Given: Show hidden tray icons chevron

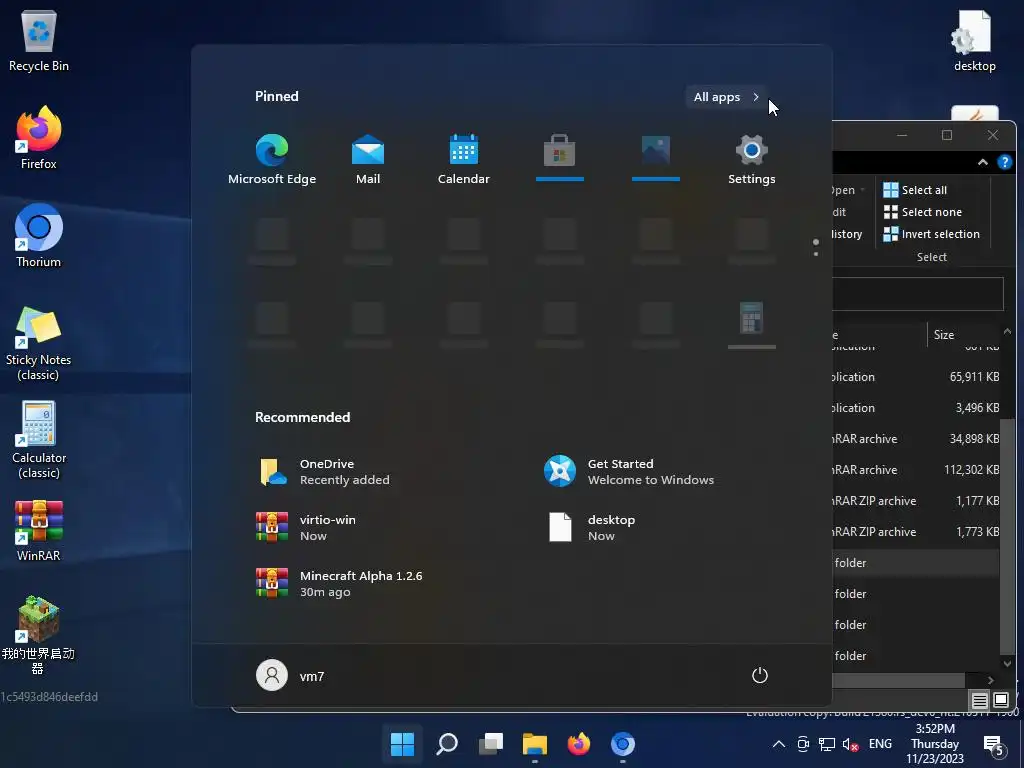Looking at the screenshot, I should click(778, 744).
